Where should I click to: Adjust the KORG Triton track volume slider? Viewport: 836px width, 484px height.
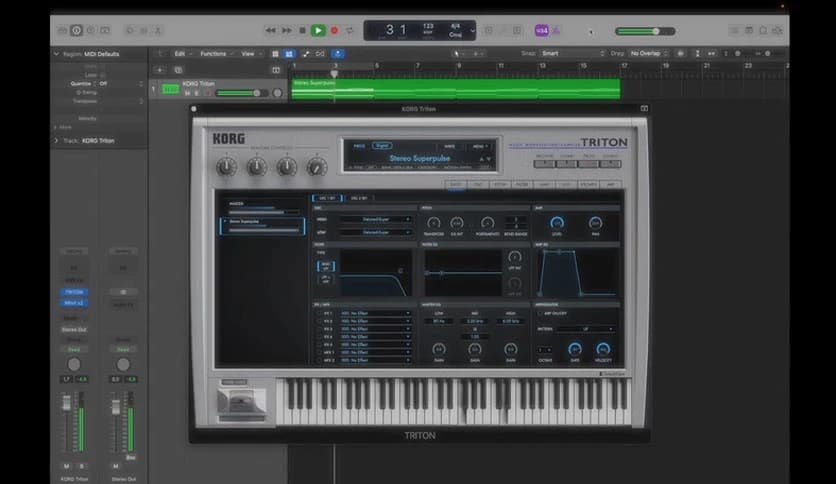coord(242,93)
